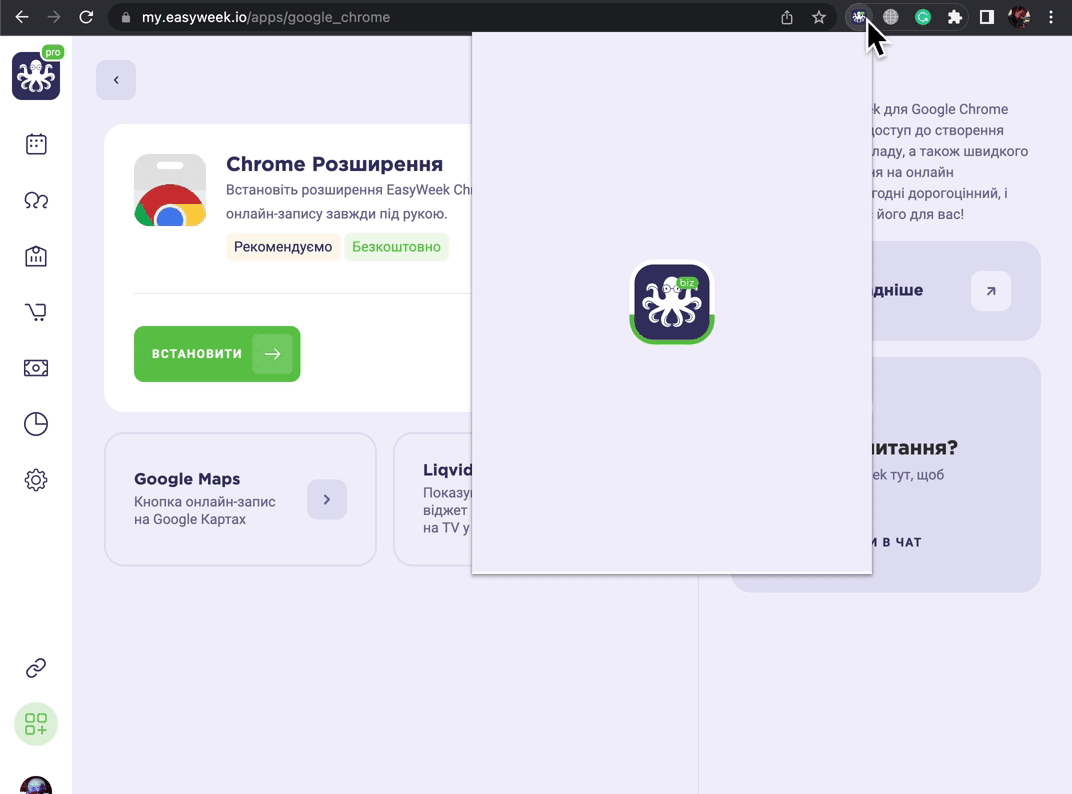Screen dimensions: 1072x794
Task: Open the finances banknote sidebar icon
Action: pos(36,368)
